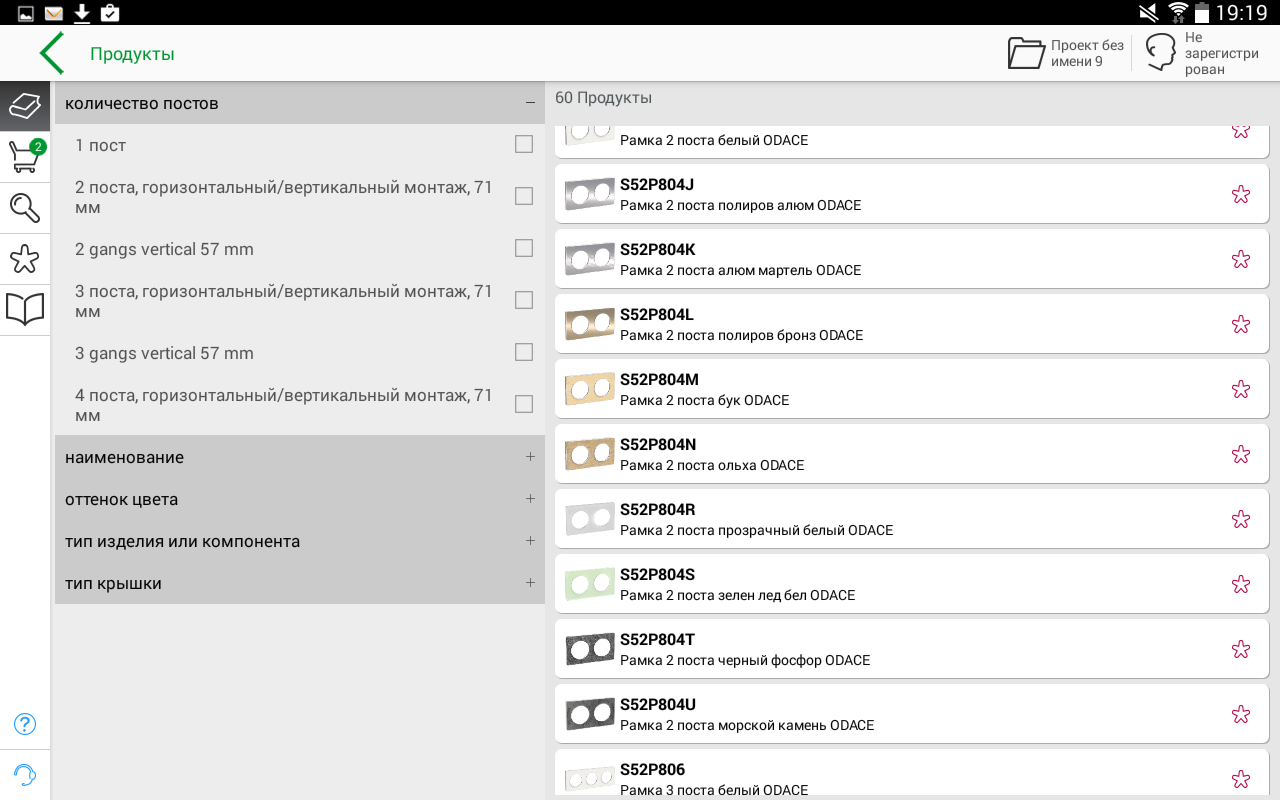Viewport: 1280px width, 800px height.
Task: Open 'Рамка 2 поста белый ODACE' product
Action: 912,141
